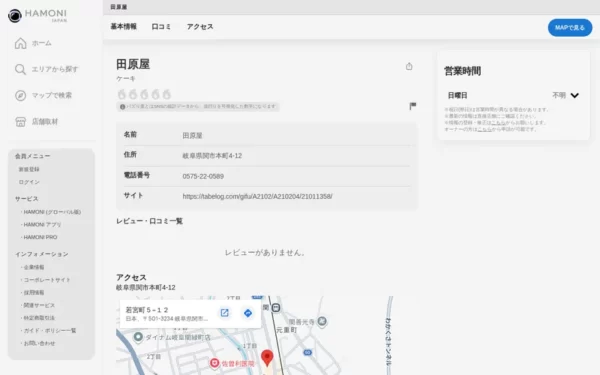The width and height of the screenshot is (600, 375).
Task: Open the 企業情報 link
Action: pyautogui.click(x=34, y=267)
